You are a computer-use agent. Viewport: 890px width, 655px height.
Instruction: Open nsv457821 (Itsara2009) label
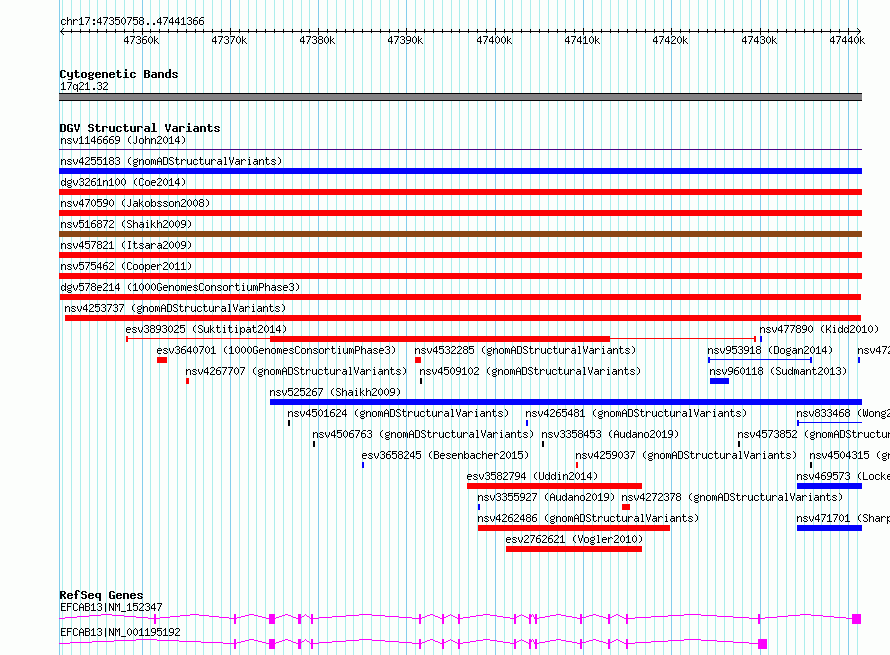click(x=126, y=245)
